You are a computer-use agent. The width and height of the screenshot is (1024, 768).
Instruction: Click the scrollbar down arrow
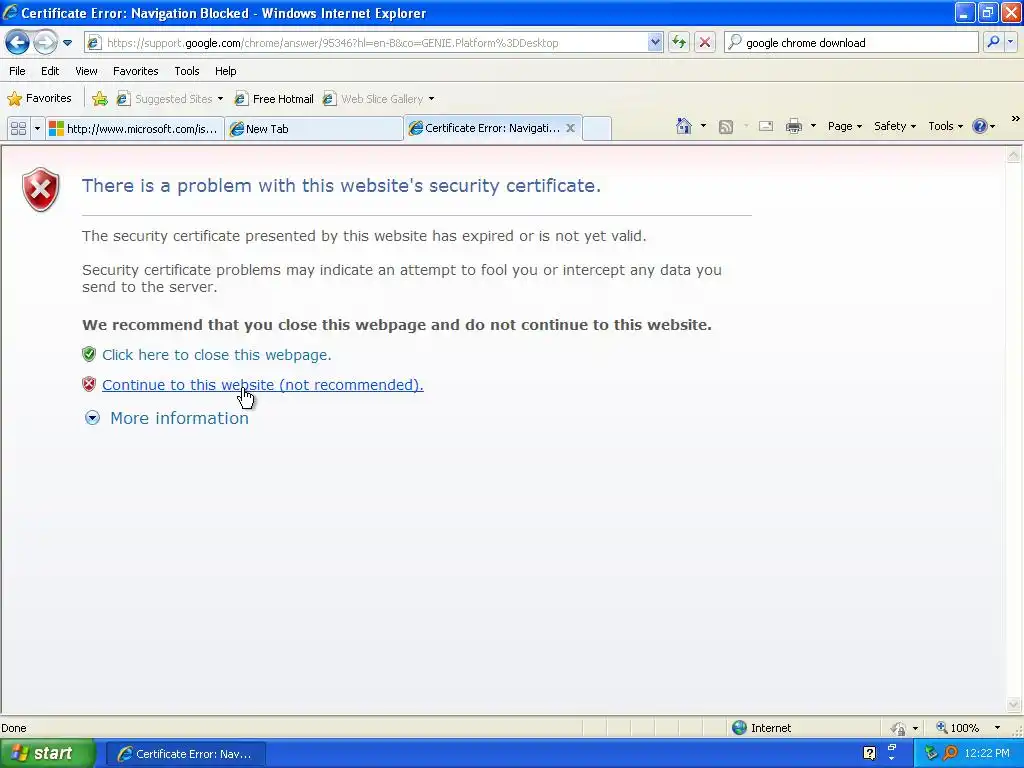point(1014,704)
